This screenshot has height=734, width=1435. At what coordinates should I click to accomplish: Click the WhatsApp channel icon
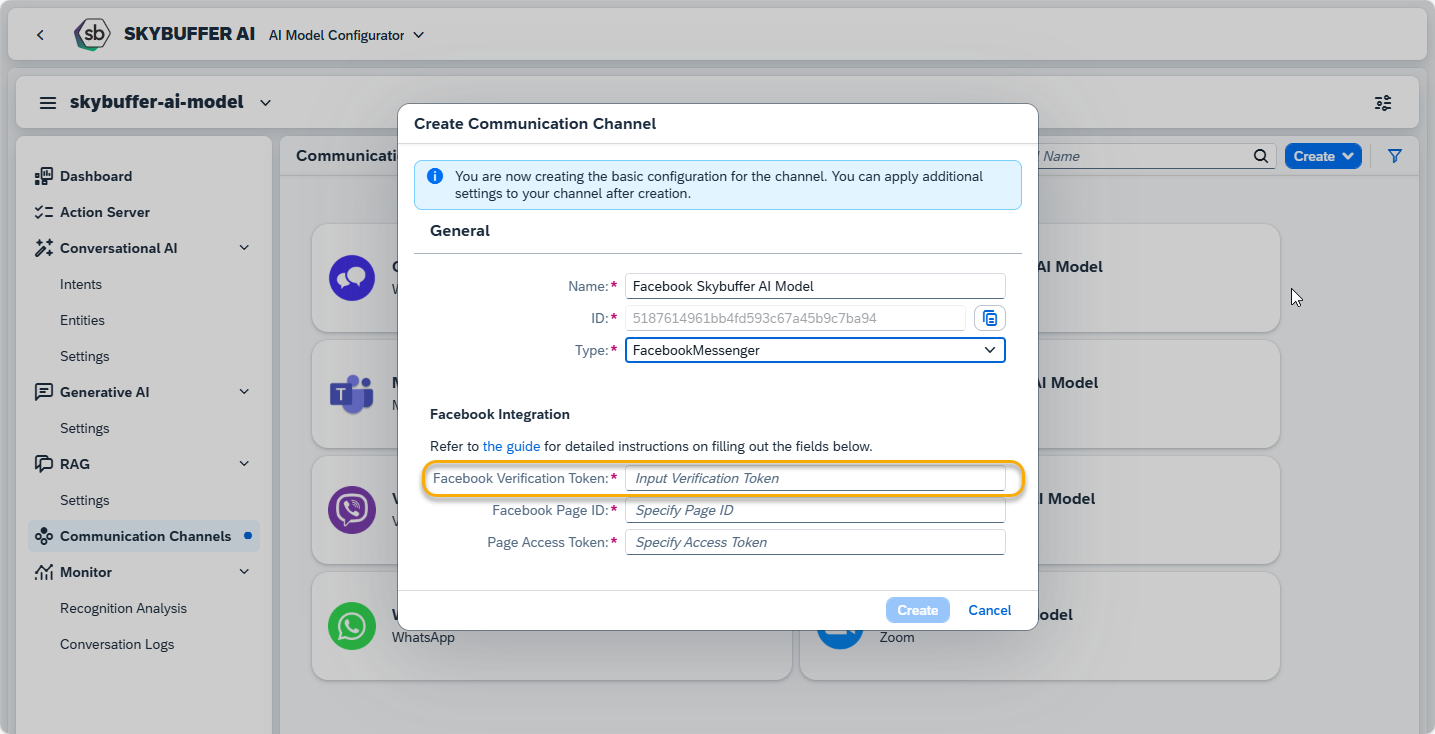[x=352, y=626]
